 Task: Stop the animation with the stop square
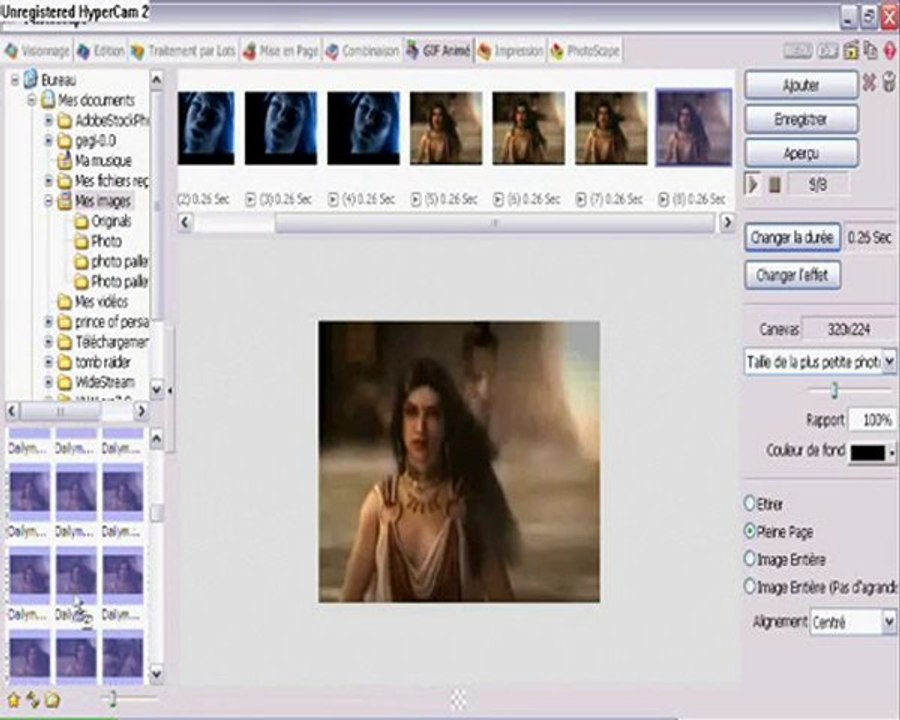pyautogui.click(x=774, y=185)
